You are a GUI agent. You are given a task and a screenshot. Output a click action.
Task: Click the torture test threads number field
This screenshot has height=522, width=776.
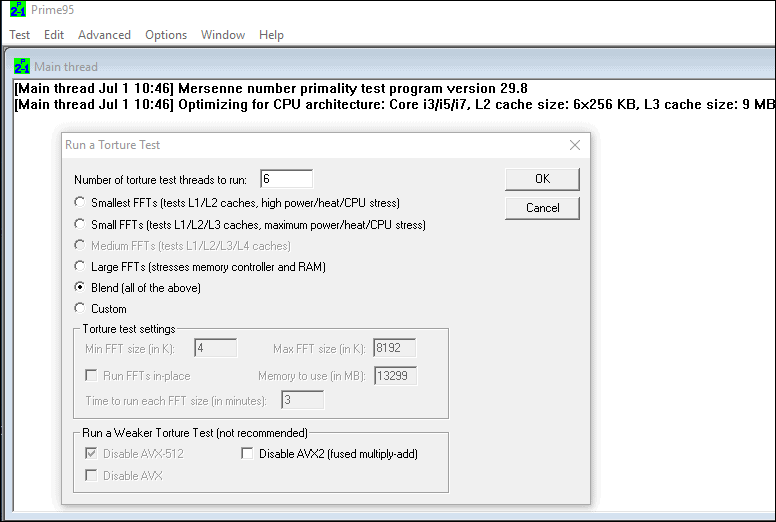[x=287, y=179]
